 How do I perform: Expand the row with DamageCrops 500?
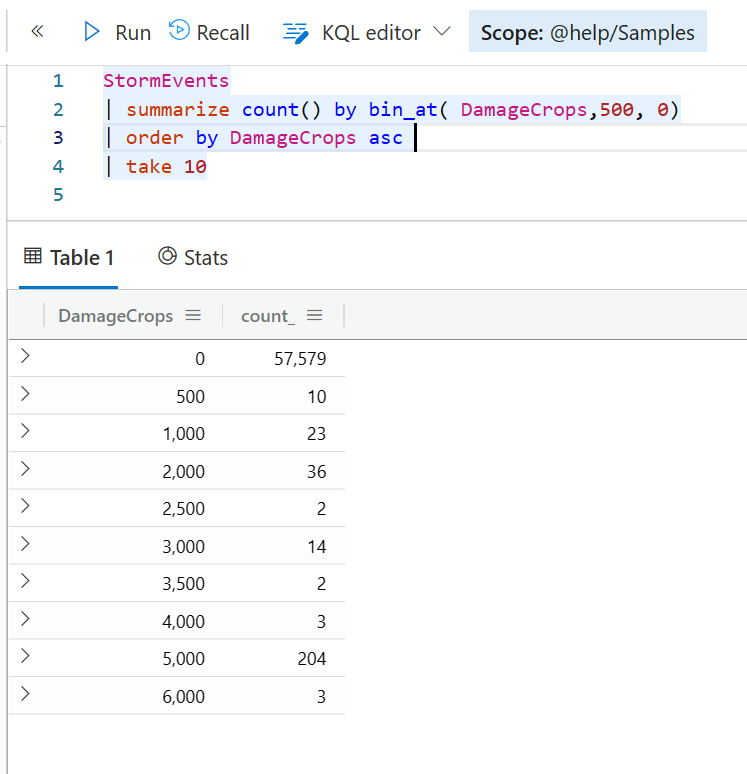(x=25, y=394)
